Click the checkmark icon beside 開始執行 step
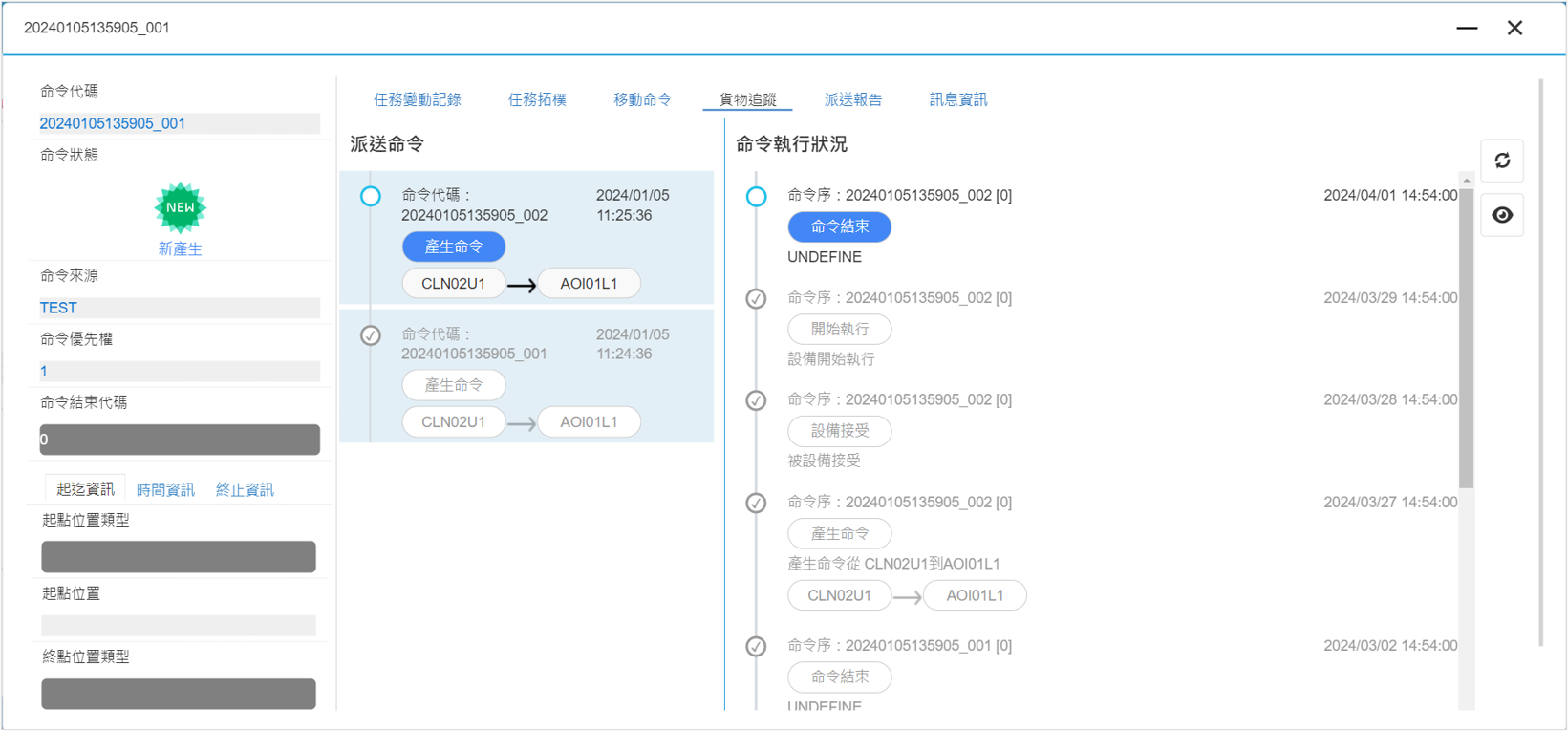This screenshot has width=1568, height=731. [x=756, y=299]
